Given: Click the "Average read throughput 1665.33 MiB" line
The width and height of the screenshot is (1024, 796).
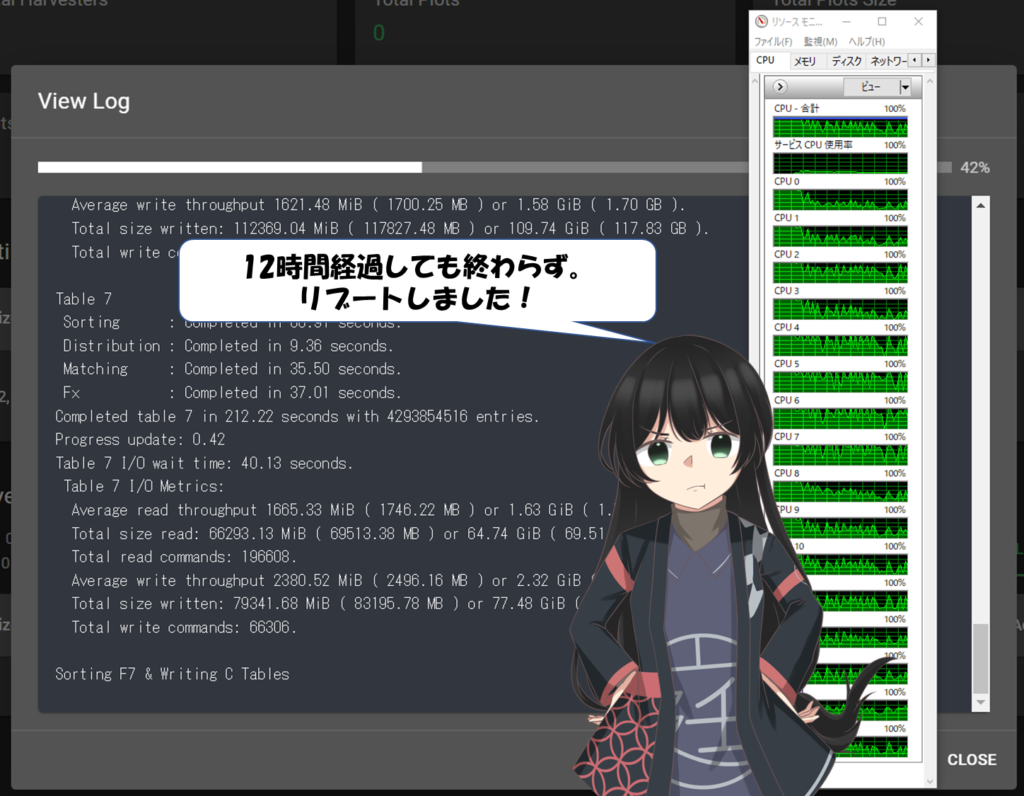Looking at the screenshot, I should [x=342, y=510].
